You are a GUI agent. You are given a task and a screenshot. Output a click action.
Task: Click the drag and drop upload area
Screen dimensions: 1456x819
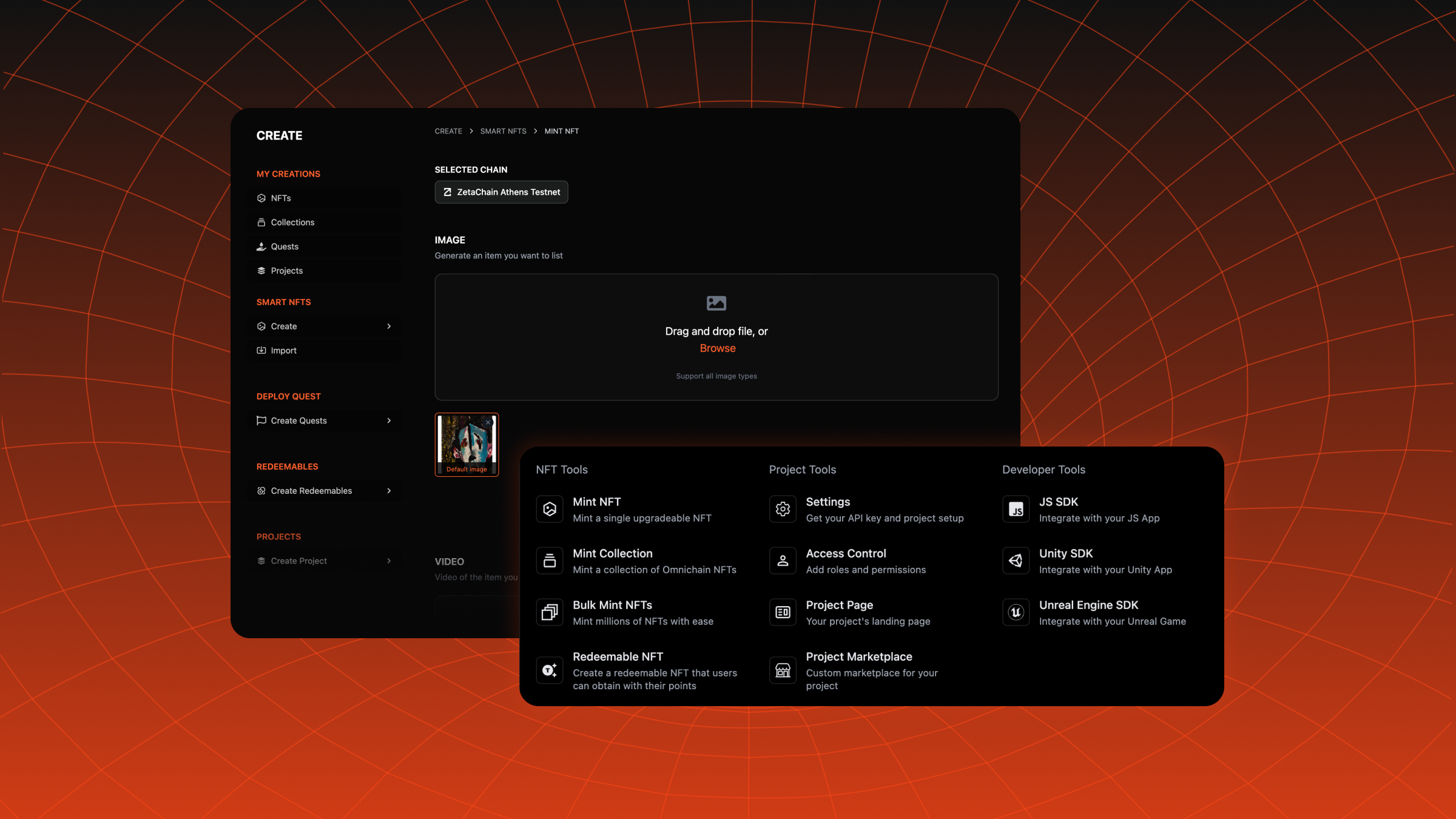click(x=716, y=337)
